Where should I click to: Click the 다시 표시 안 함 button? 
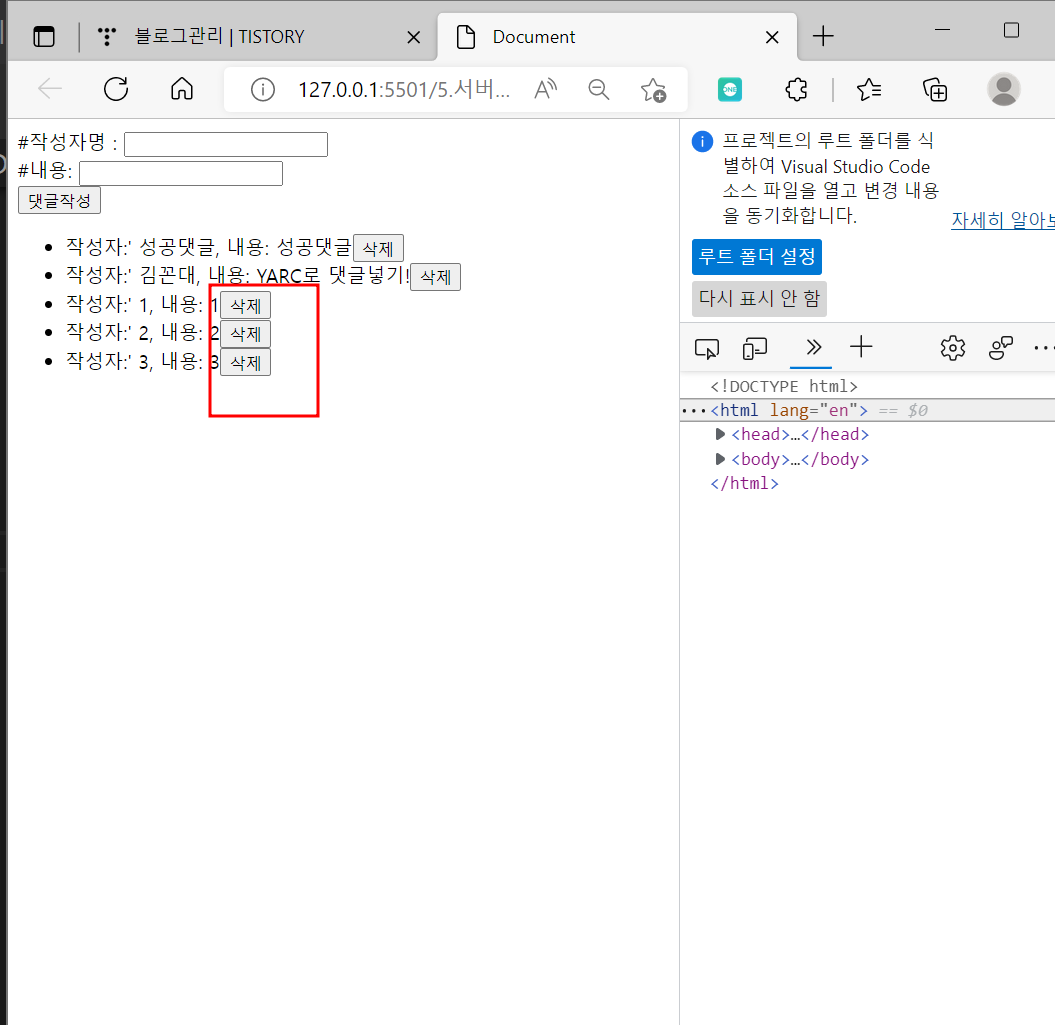(760, 298)
